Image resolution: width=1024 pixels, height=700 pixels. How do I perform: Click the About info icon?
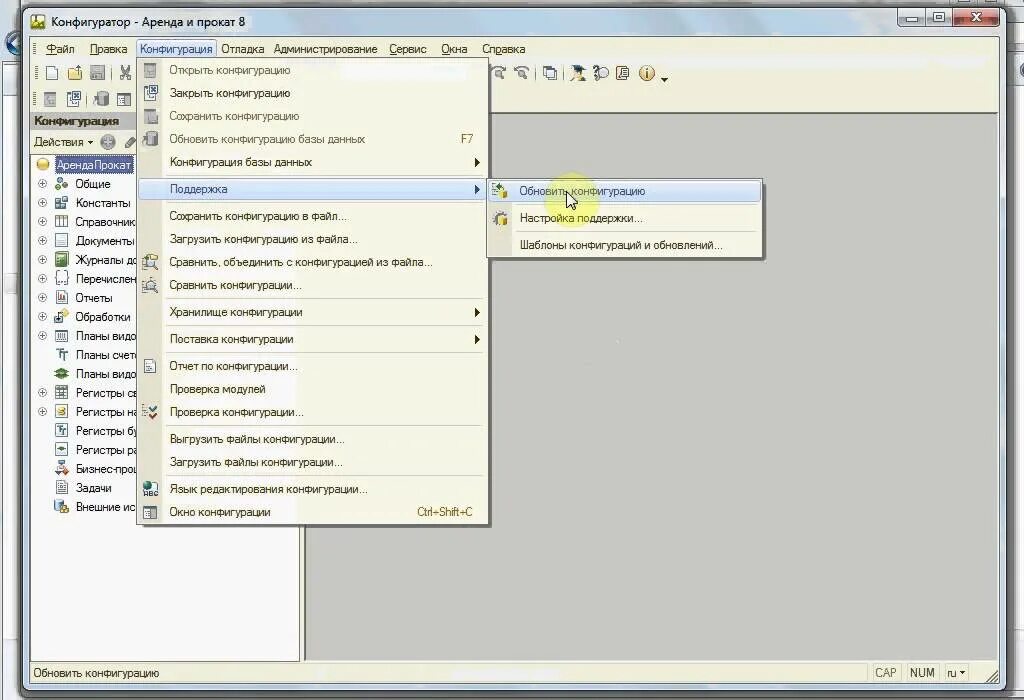coord(647,73)
